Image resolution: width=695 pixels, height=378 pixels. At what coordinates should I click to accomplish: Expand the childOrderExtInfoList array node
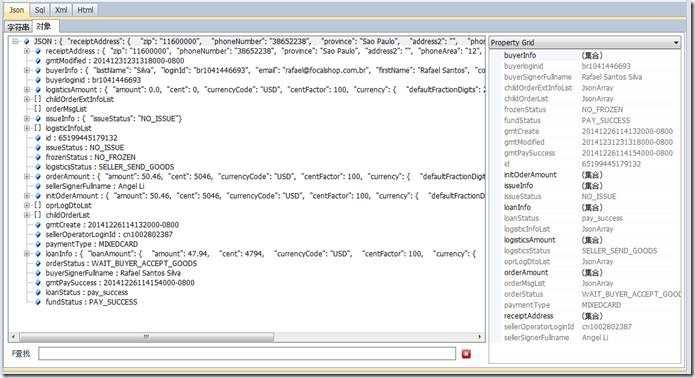click(27, 99)
